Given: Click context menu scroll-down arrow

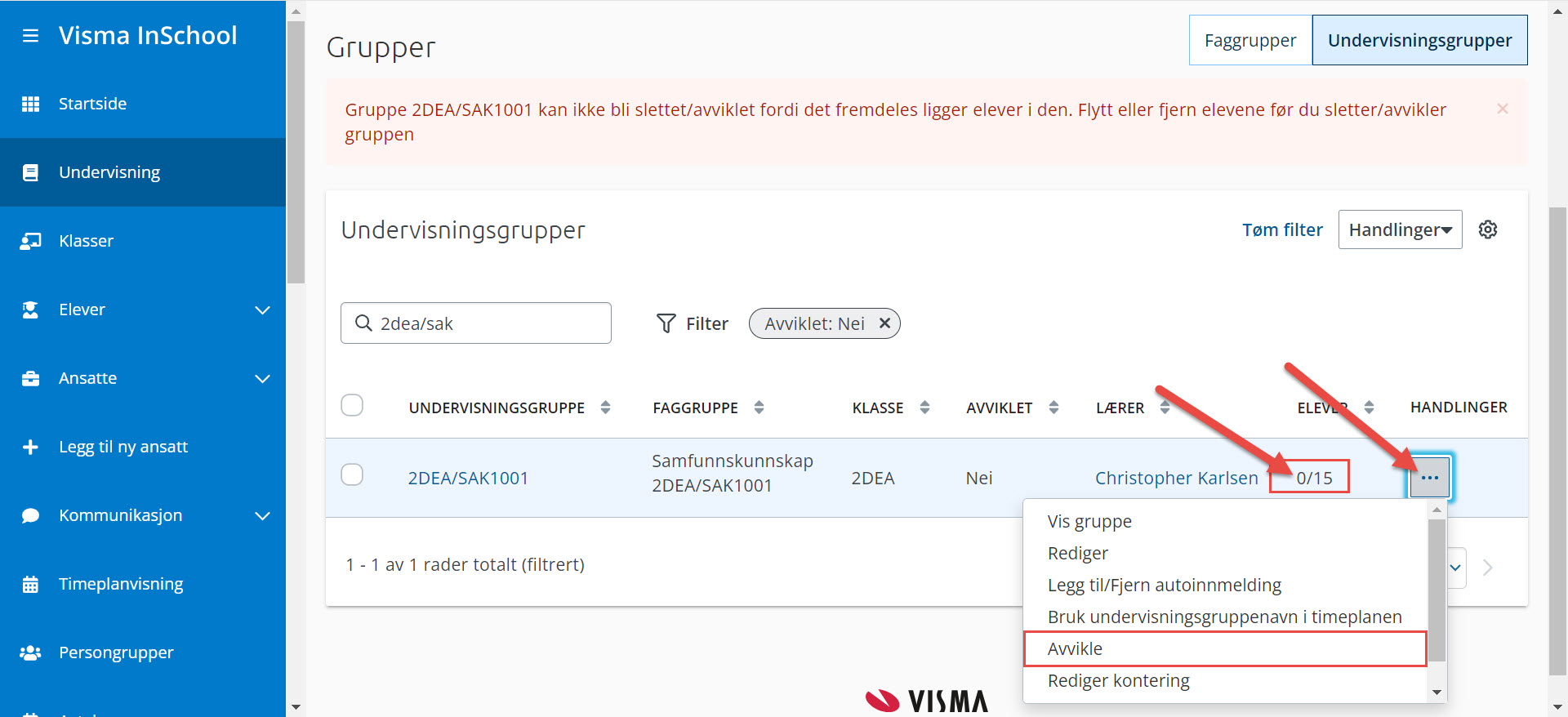Looking at the screenshot, I should pos(1437,693).
